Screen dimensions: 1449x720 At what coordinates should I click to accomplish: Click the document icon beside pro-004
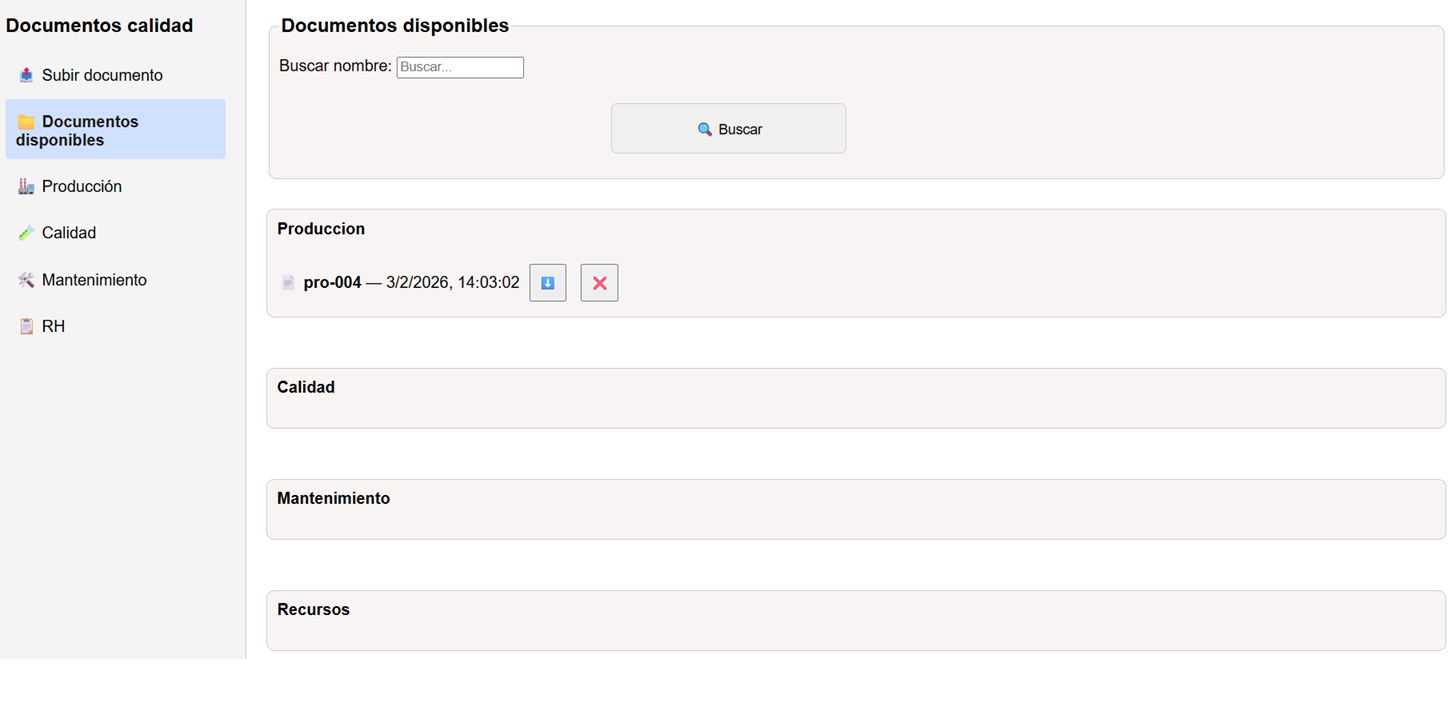pos(289,282)
